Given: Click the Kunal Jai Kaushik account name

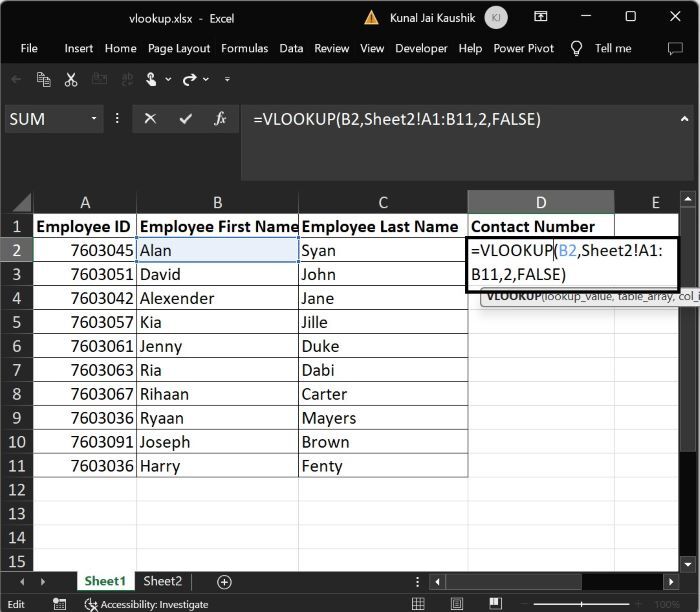Looking at the screenshot, I should (432, 18).
